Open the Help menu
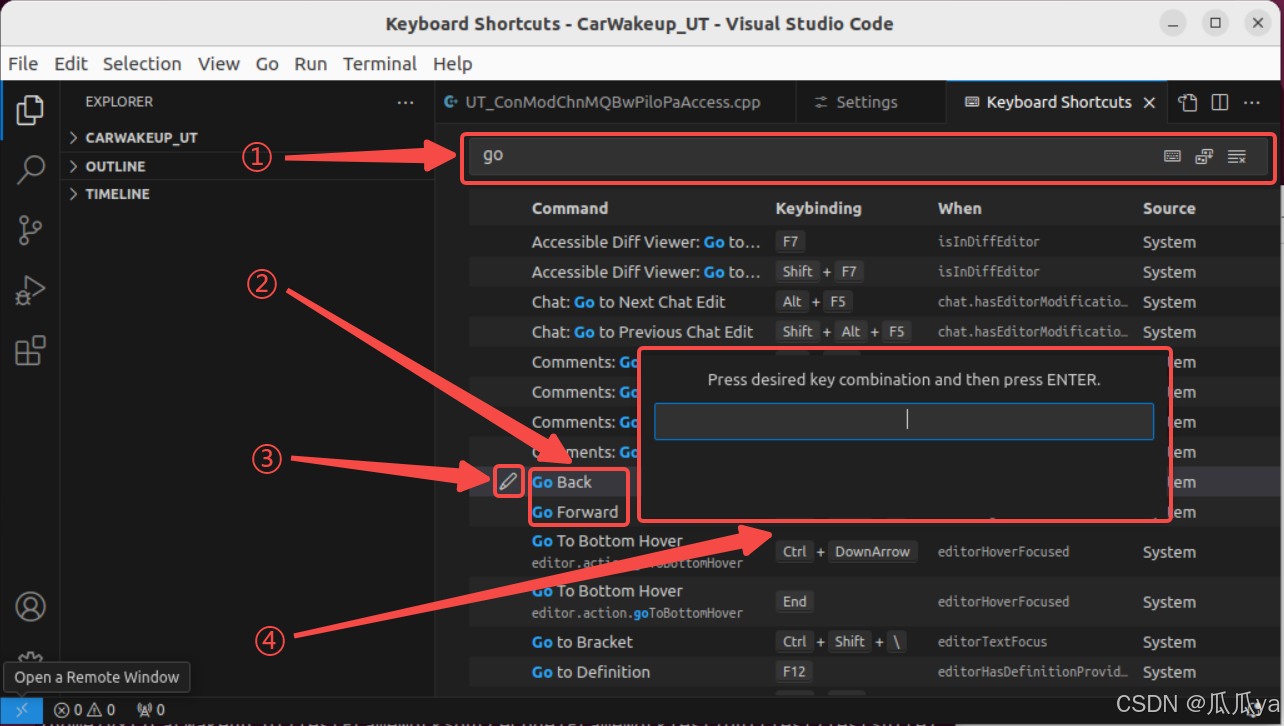1284x726 pixels. pos(453,64)
